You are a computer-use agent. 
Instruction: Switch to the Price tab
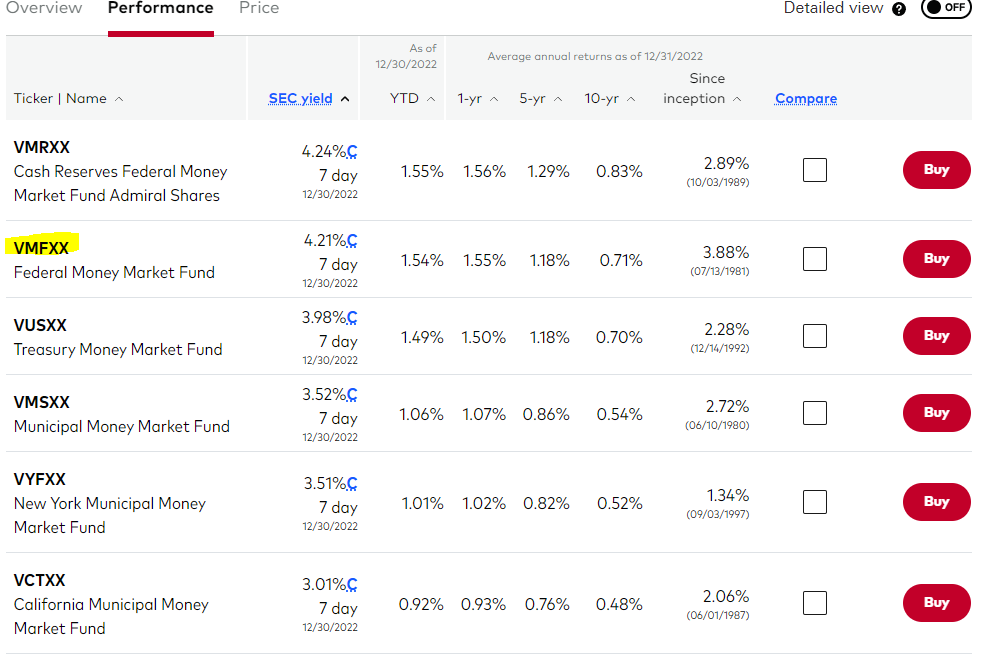(259, 8)
